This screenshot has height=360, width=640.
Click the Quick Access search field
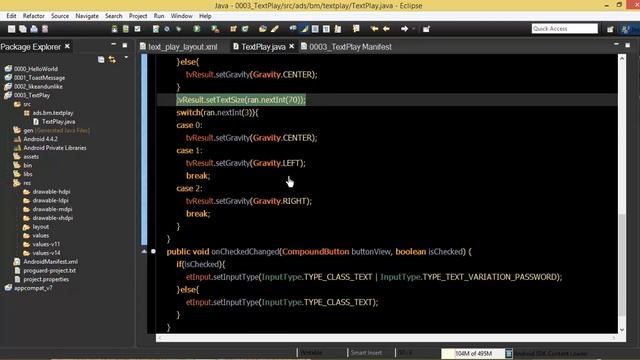tap(564, 29)
